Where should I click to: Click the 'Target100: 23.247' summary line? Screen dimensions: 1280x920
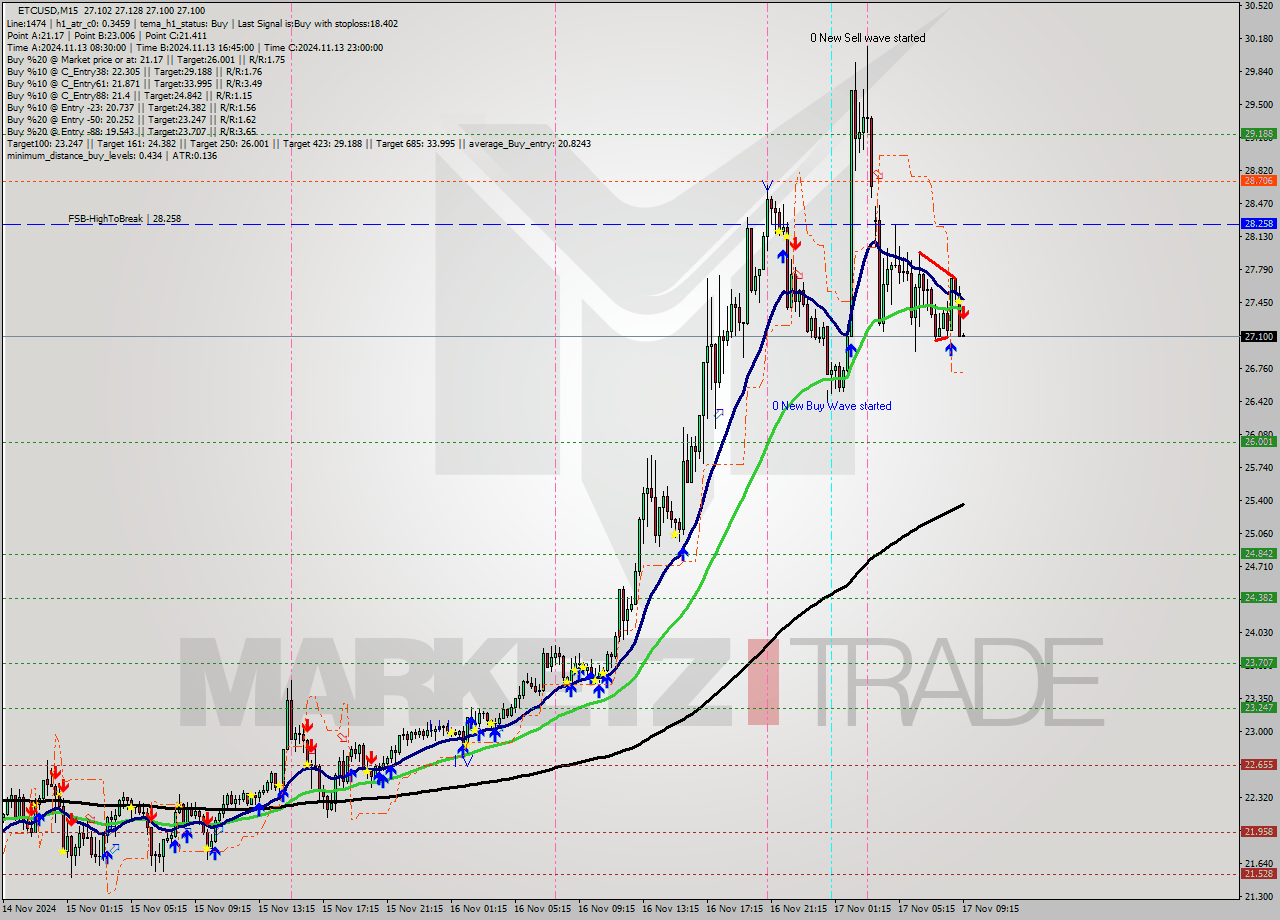click(299, 144)
